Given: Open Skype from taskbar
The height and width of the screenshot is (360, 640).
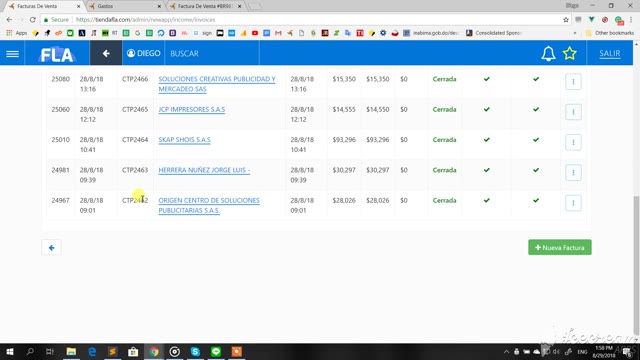Looking at the screenshot, I should 195,351.
